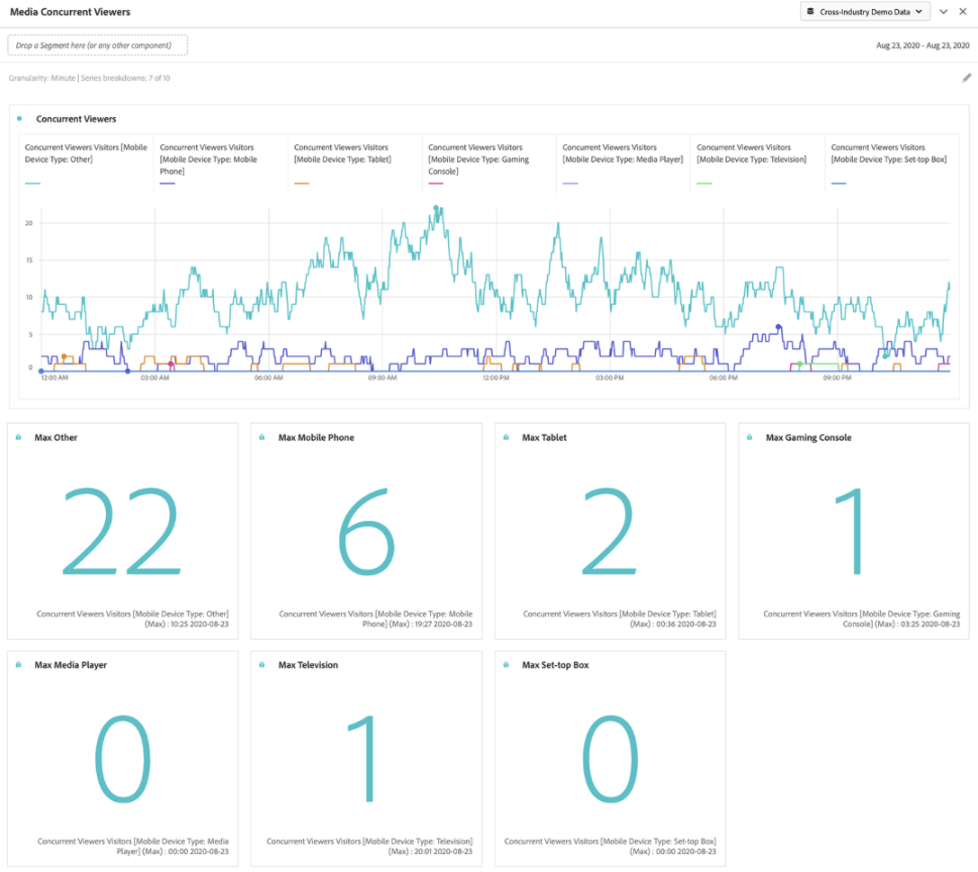The height and width of the screenshot is (872, 978).
Task: Open the Cross-Industry Demo Data dropdown
Action: pos(865,12)
